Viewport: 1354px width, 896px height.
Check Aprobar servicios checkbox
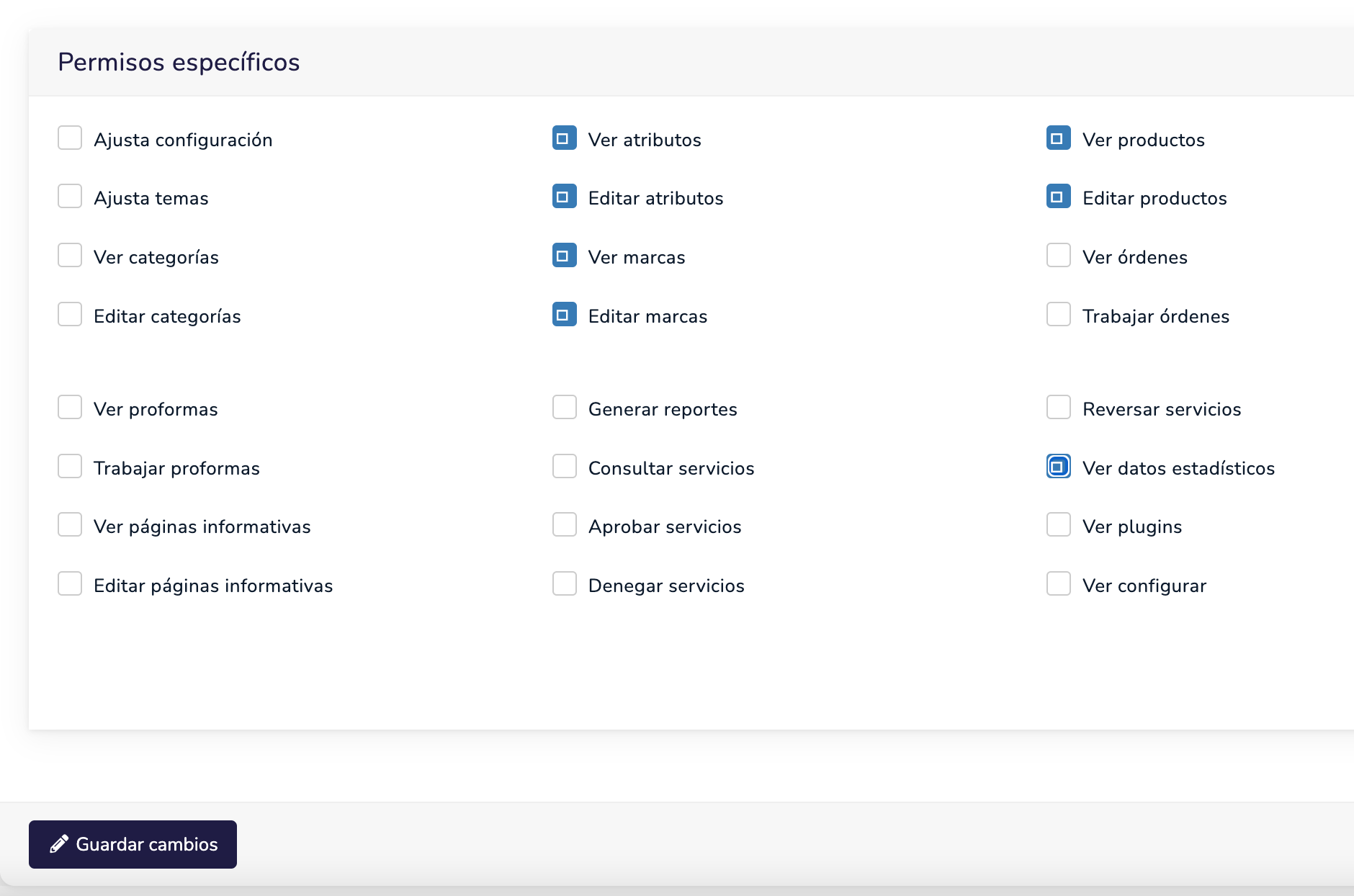pyautogui.click(x=565, y=524)
